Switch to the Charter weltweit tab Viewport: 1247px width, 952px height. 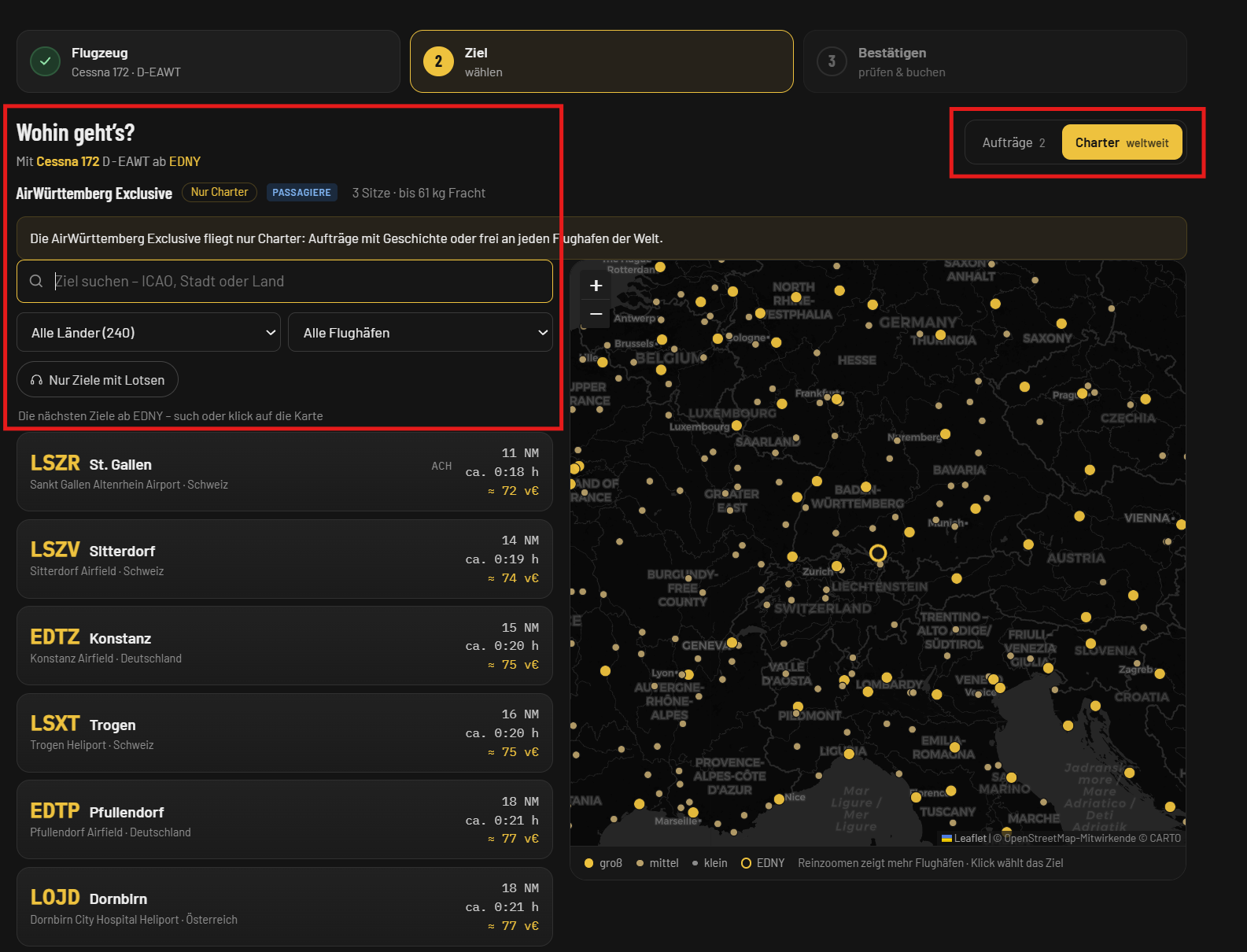1122,142
